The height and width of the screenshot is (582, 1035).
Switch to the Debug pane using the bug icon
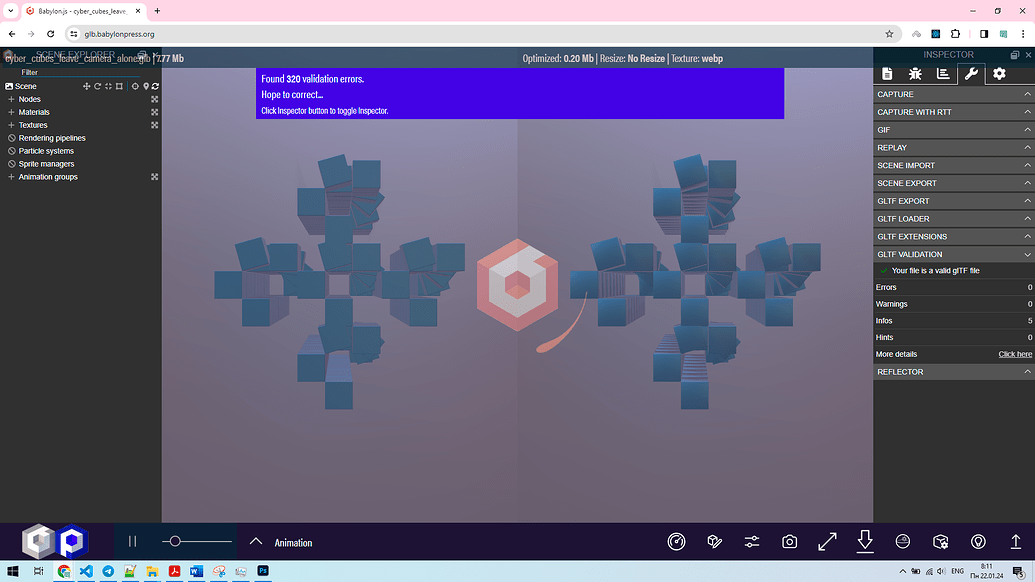pyautogui.click(x=914, y=72)
